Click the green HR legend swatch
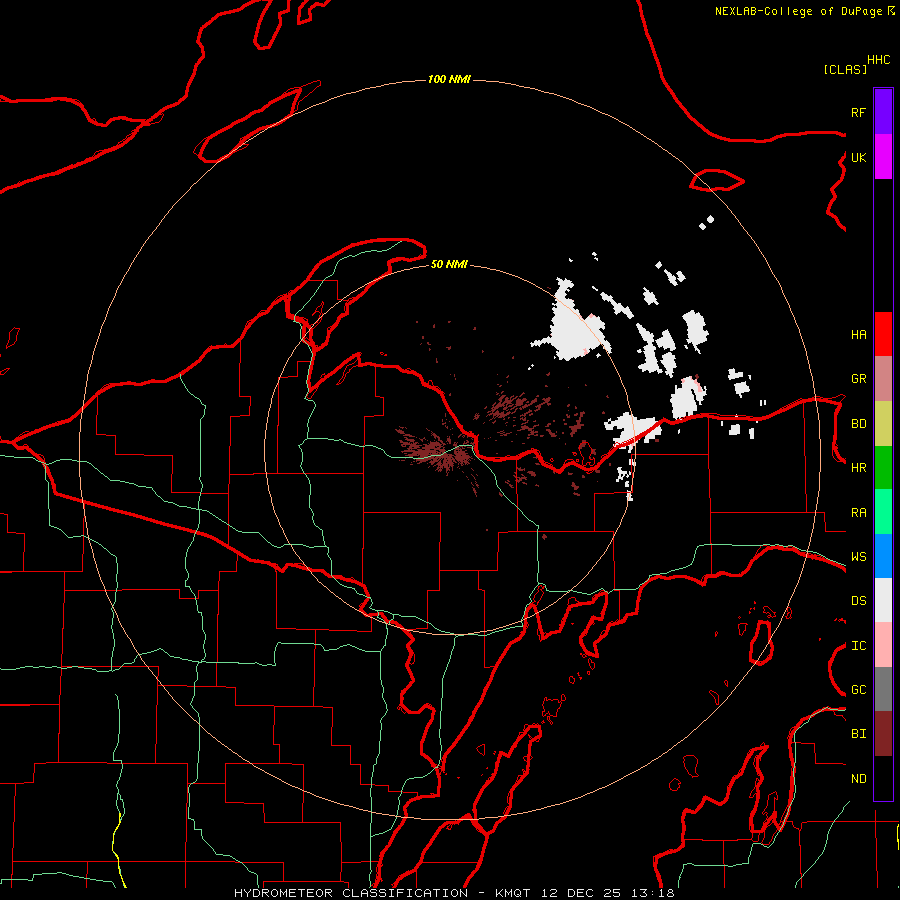 coord(883,467)
